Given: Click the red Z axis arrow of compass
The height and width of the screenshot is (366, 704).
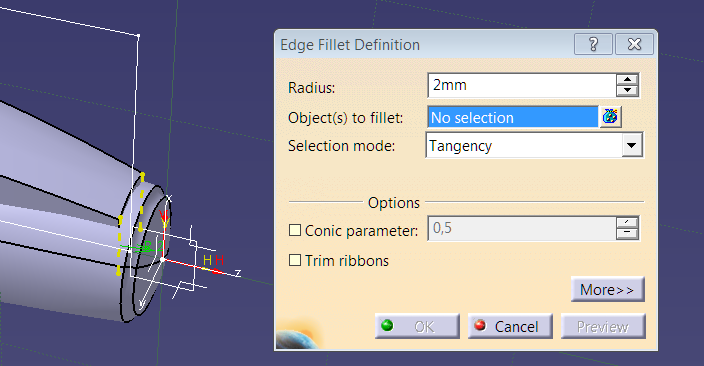Looking at the screenshot, I should click(217, 271).
